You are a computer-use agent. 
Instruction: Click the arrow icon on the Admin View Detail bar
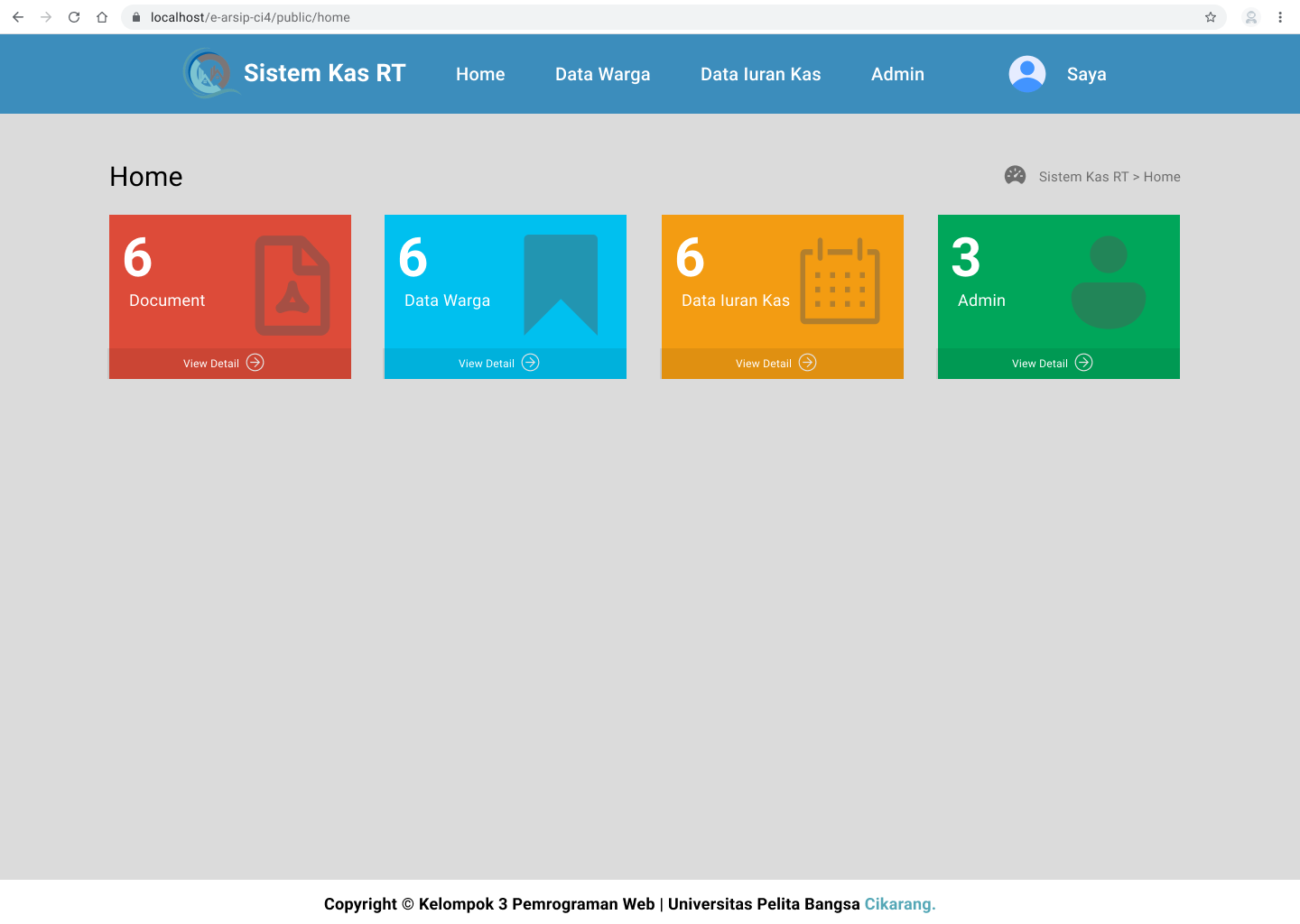click(x=1083, y=362)
